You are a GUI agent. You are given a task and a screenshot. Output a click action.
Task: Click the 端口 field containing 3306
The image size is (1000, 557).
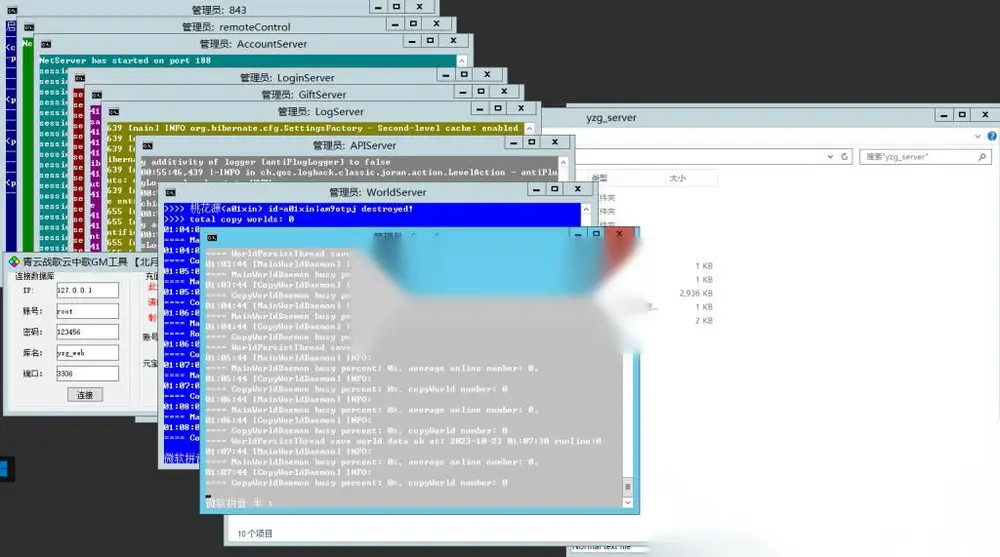87,373
